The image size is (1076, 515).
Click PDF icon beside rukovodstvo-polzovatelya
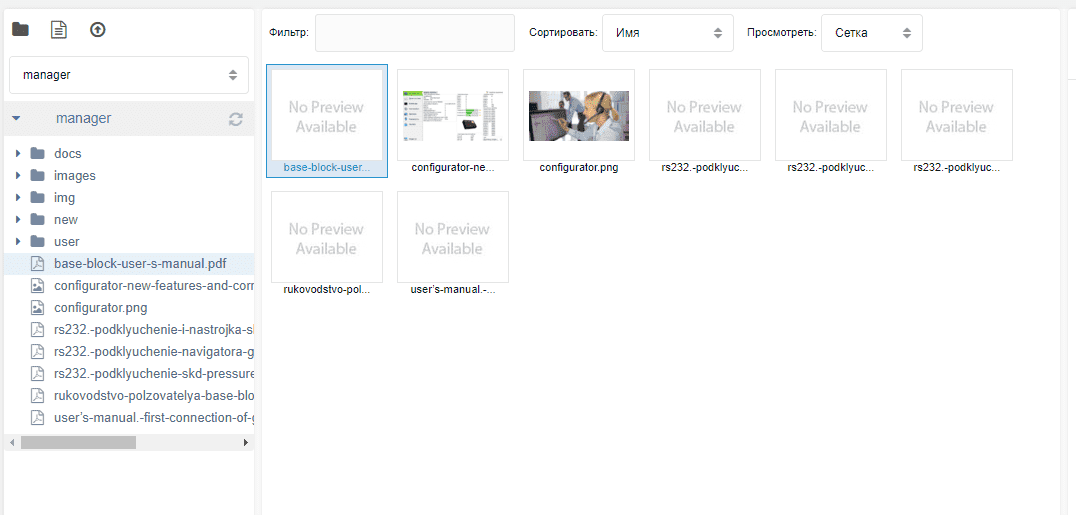click(38, 396)
